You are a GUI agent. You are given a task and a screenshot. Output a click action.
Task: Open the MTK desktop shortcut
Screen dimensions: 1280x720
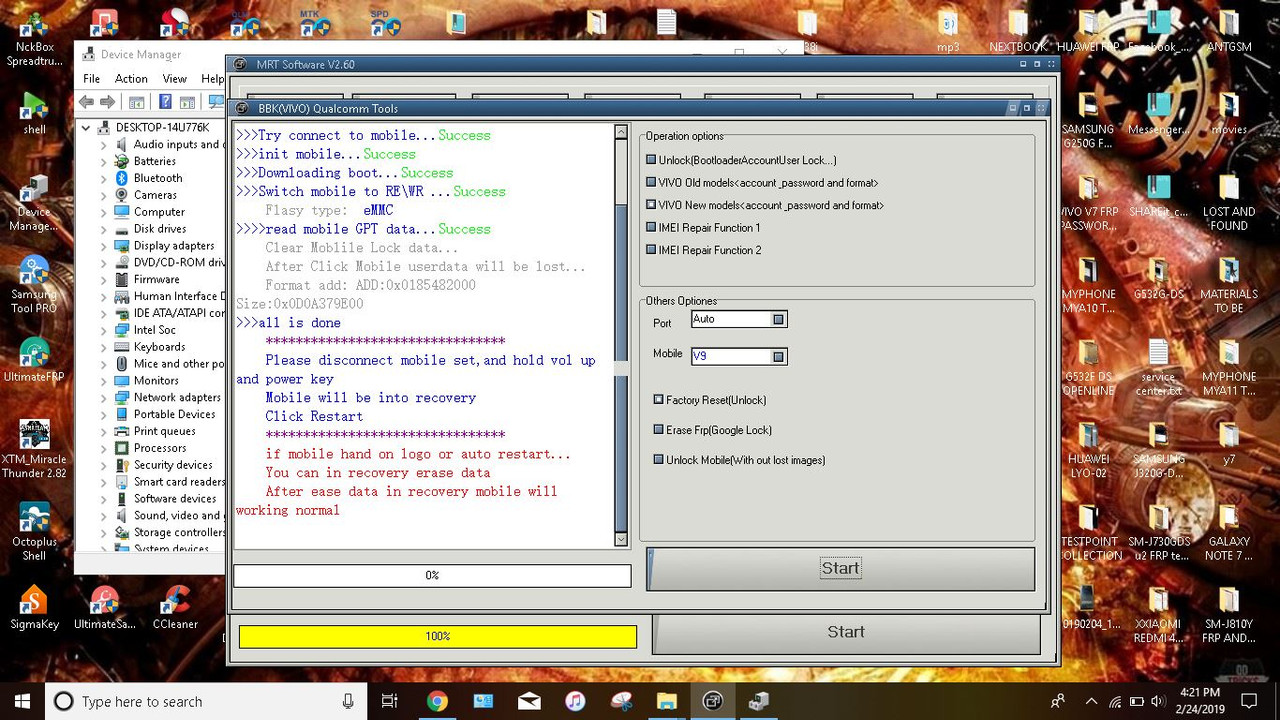click(x=315, y=23)
